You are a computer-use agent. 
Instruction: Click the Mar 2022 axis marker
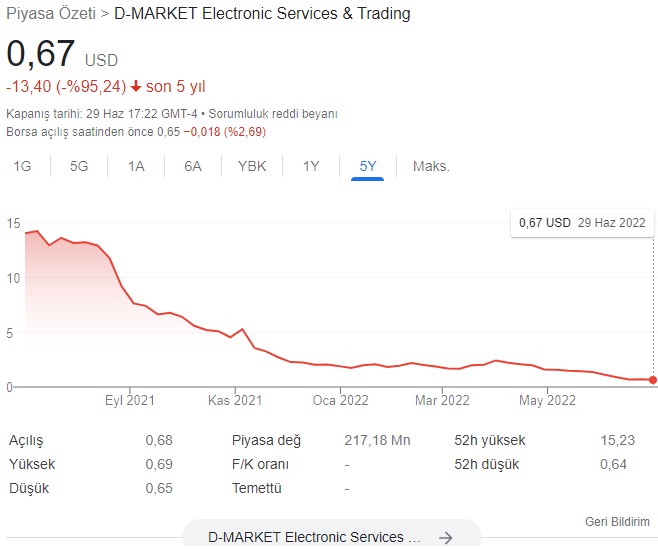442,400
